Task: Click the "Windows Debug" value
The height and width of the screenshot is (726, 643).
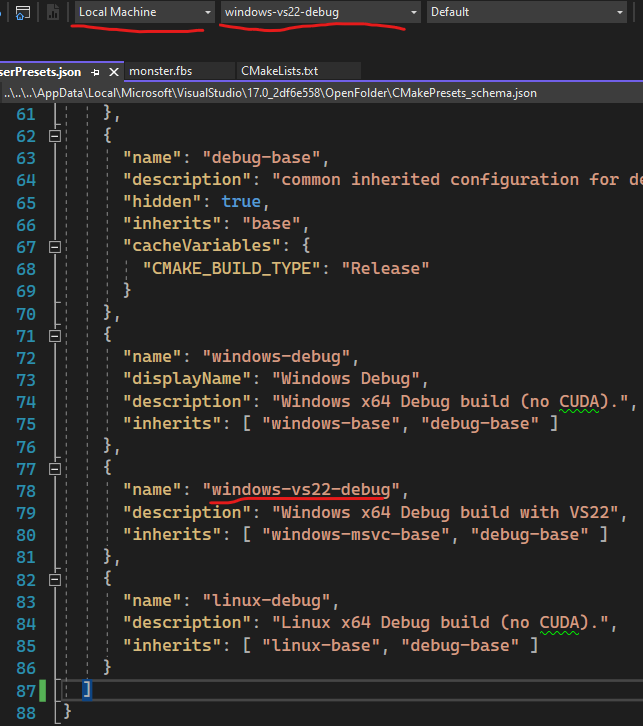Action: [346, 379]
